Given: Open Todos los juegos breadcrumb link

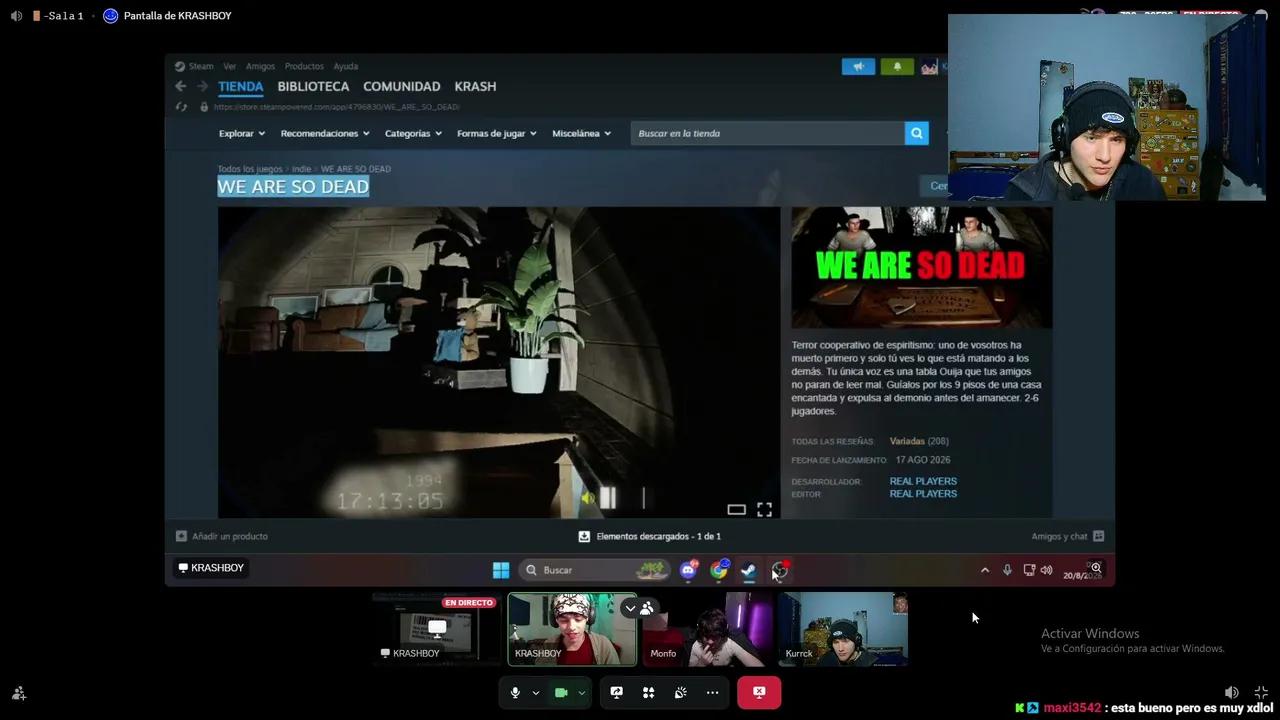Looking at the screenshot, I should point(250,169).
